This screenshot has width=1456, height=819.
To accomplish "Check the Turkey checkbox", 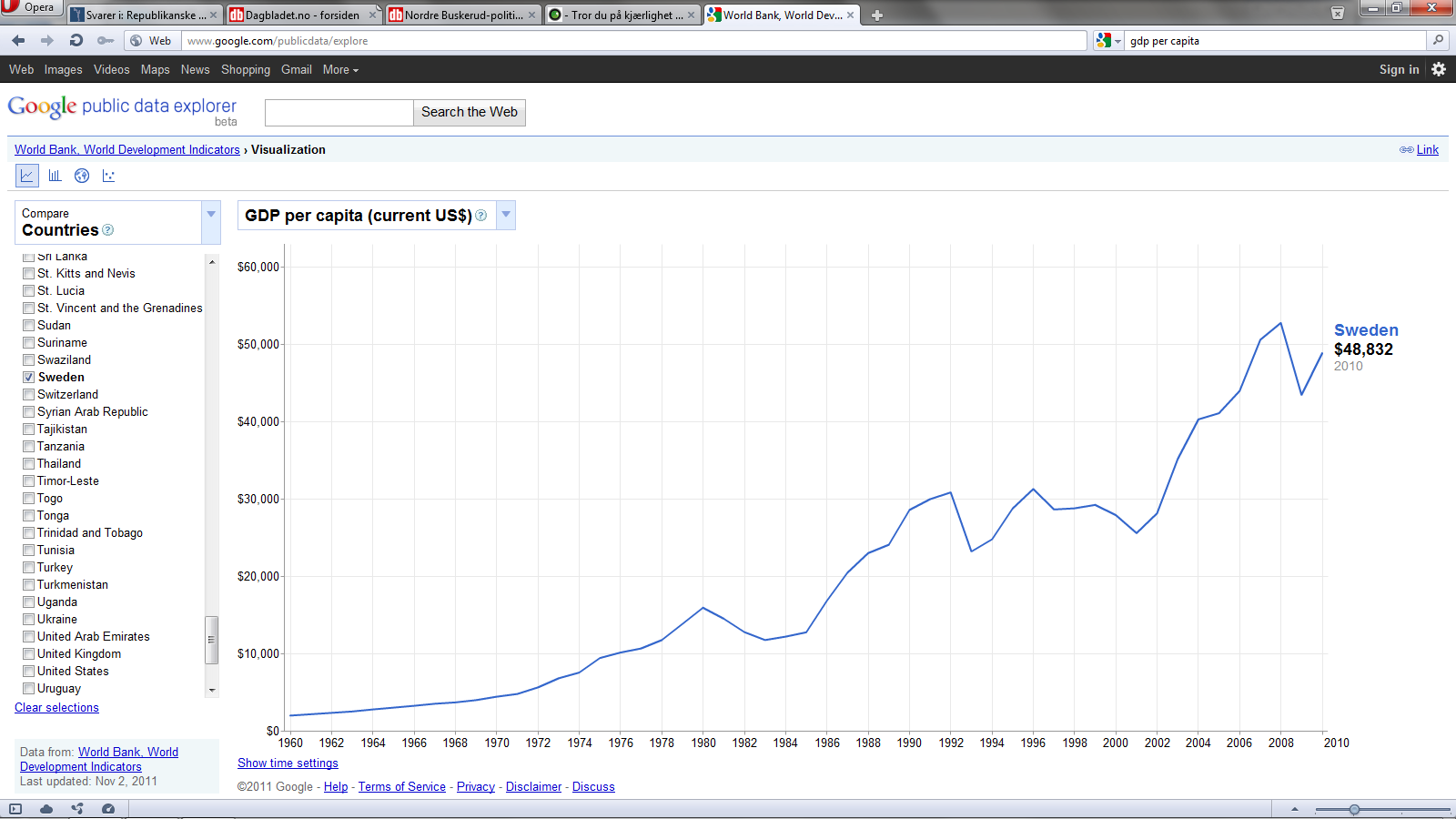I will [29, 568].
